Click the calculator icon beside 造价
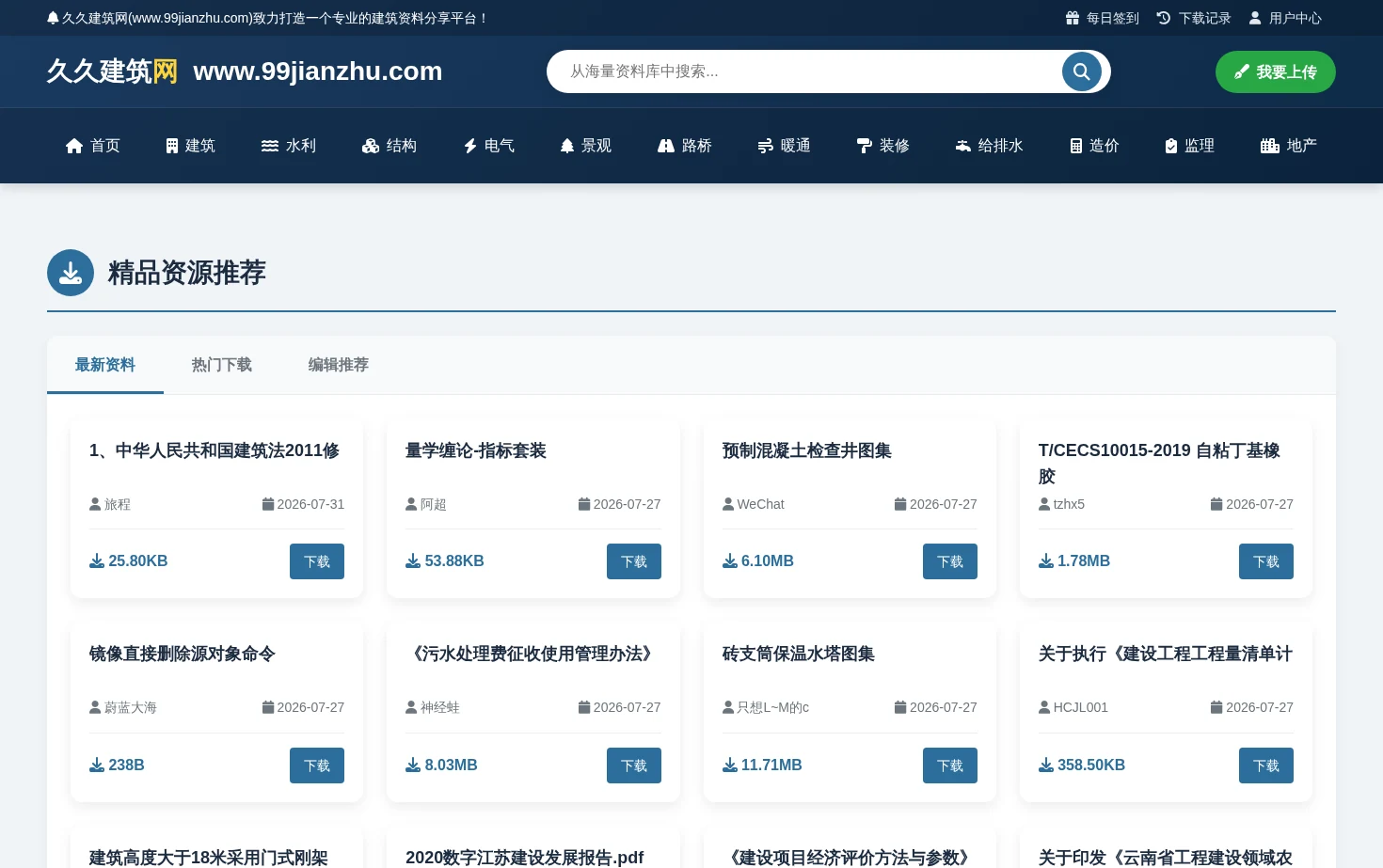The height and width of the screenshot is (868, 1383). coord(1076,146)
